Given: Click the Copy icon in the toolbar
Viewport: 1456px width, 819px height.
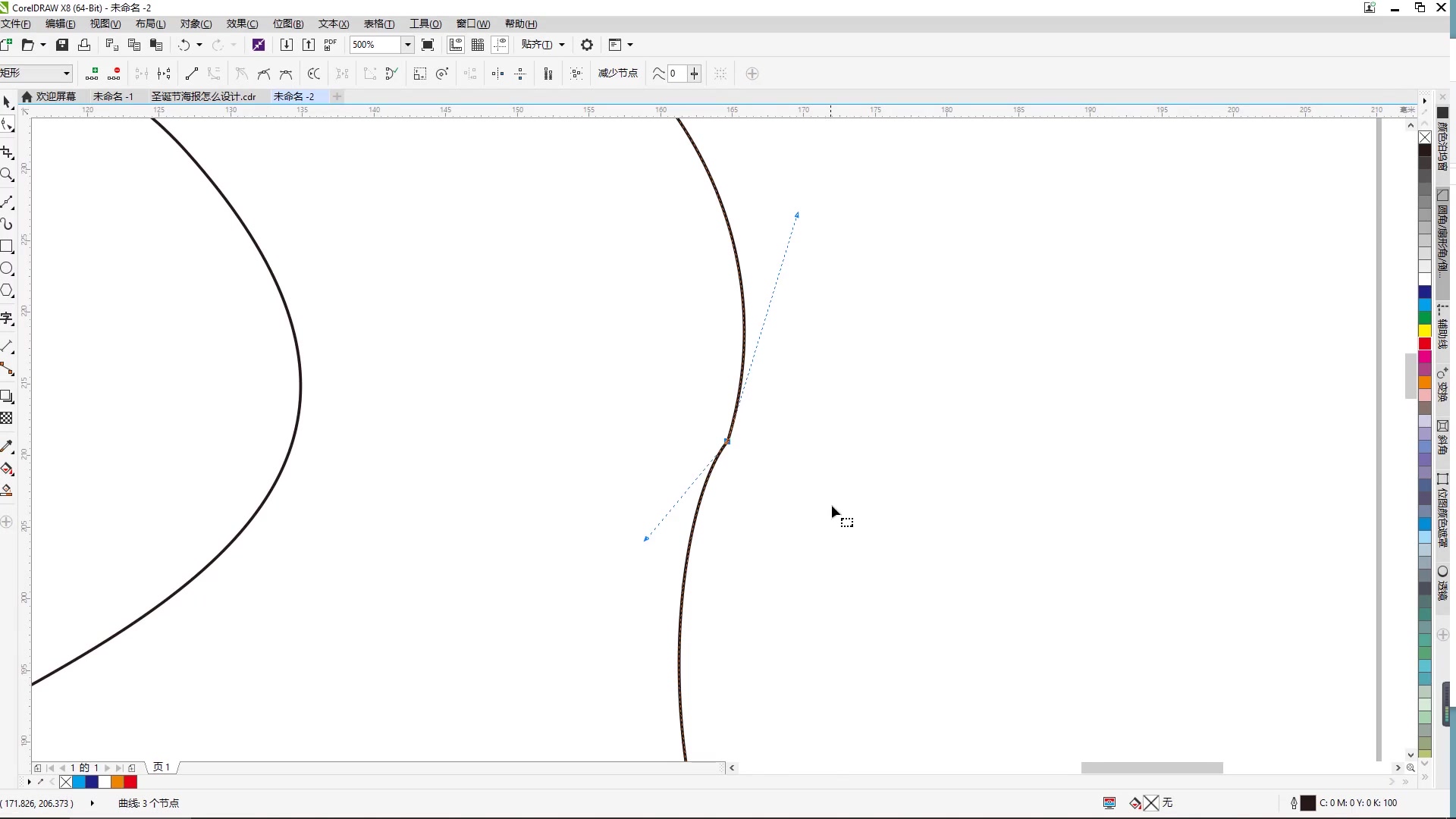Looking at the screenshot, I should tap(134, 45).
